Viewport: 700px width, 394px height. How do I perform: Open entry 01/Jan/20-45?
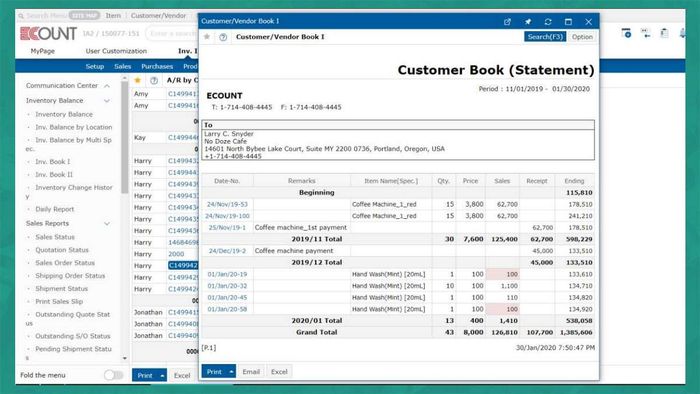click(x=227, y=297)
